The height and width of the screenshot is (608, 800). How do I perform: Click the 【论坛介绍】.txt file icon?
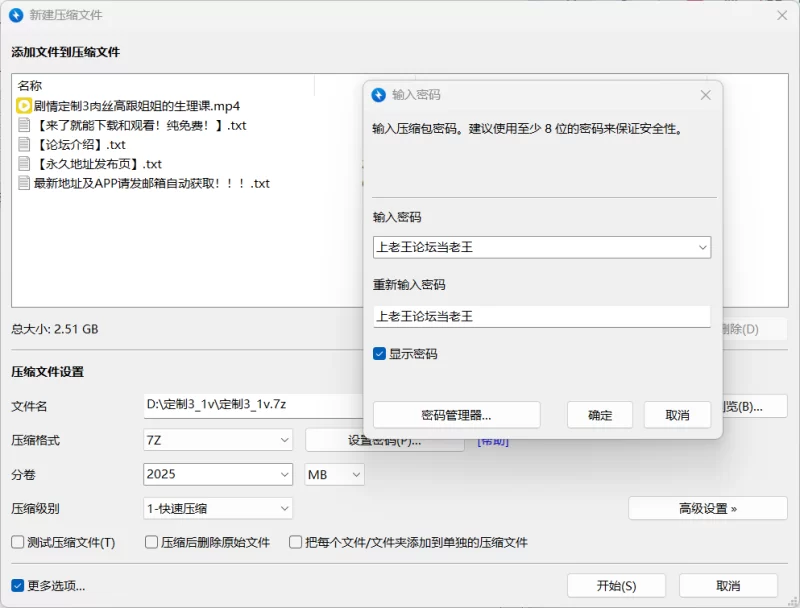[24, 145]
